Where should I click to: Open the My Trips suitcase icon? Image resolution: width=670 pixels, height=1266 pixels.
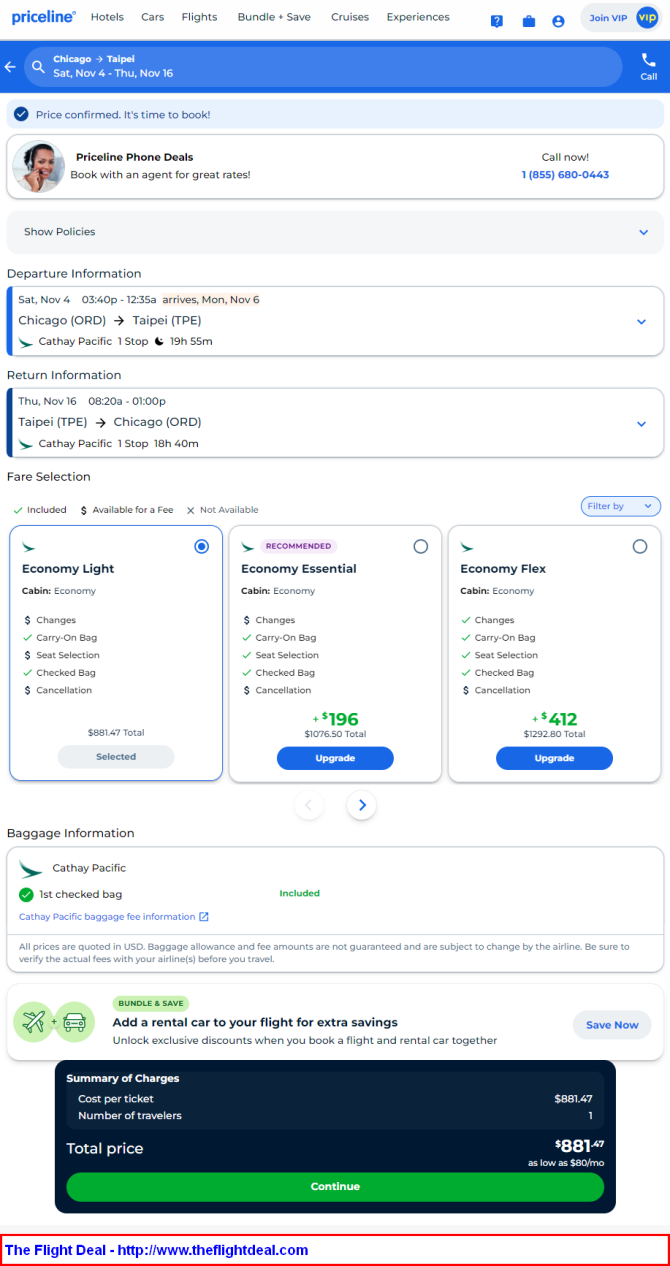click(529, 21)
